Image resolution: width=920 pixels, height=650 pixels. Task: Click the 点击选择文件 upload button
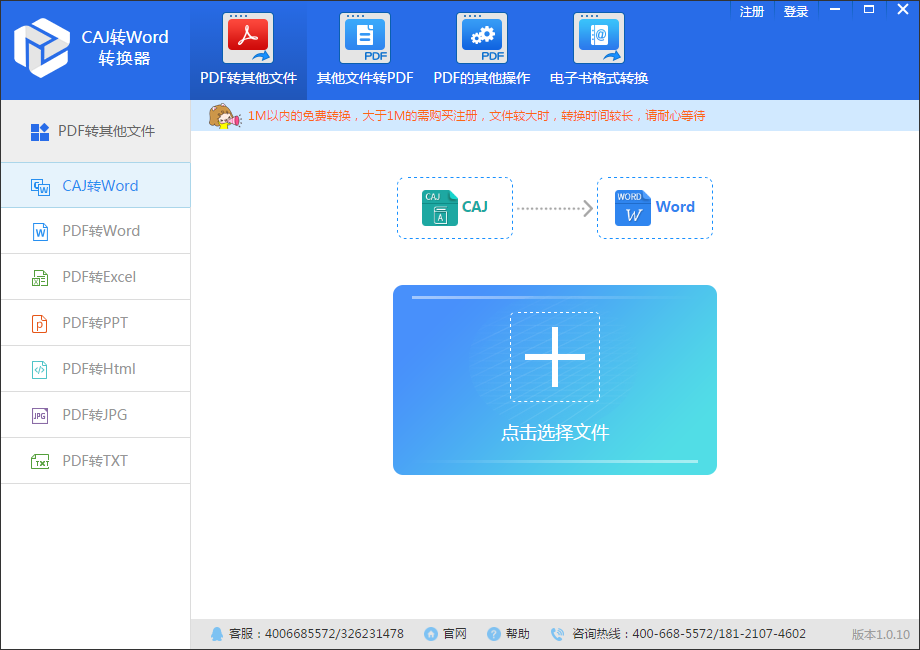pos(555,380)
